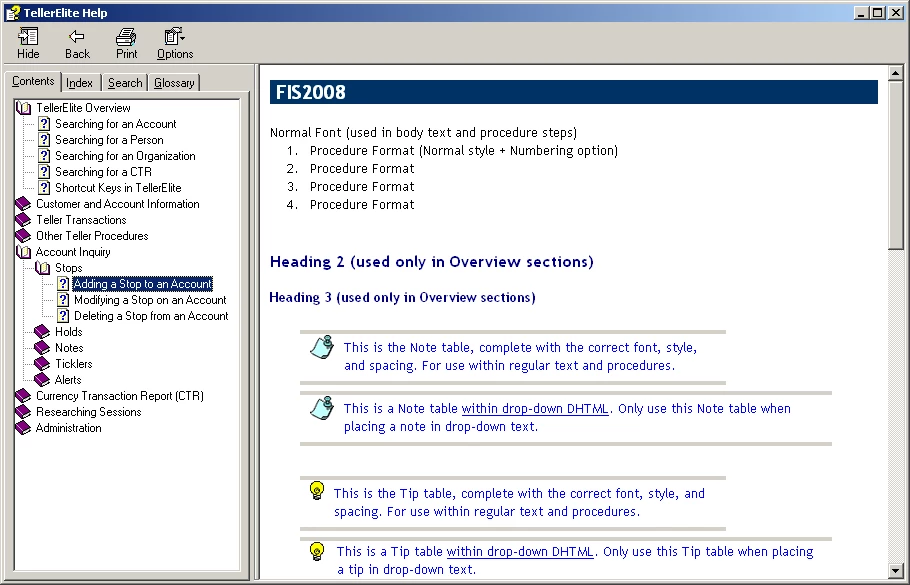Click the topic icon beside Searching for a CTR

44,172
